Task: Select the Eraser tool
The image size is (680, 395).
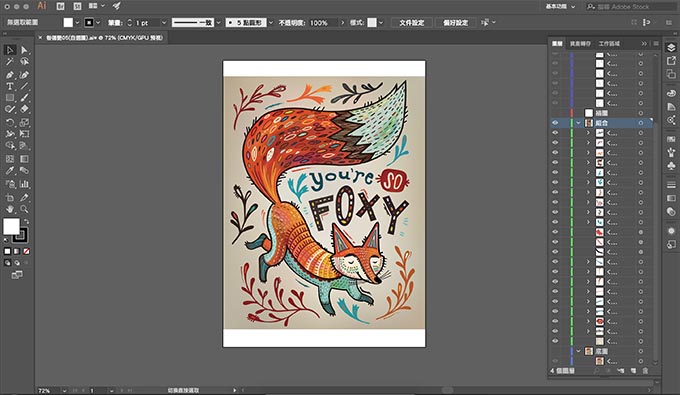Action: pyautogui.click(x=24, y=109)
